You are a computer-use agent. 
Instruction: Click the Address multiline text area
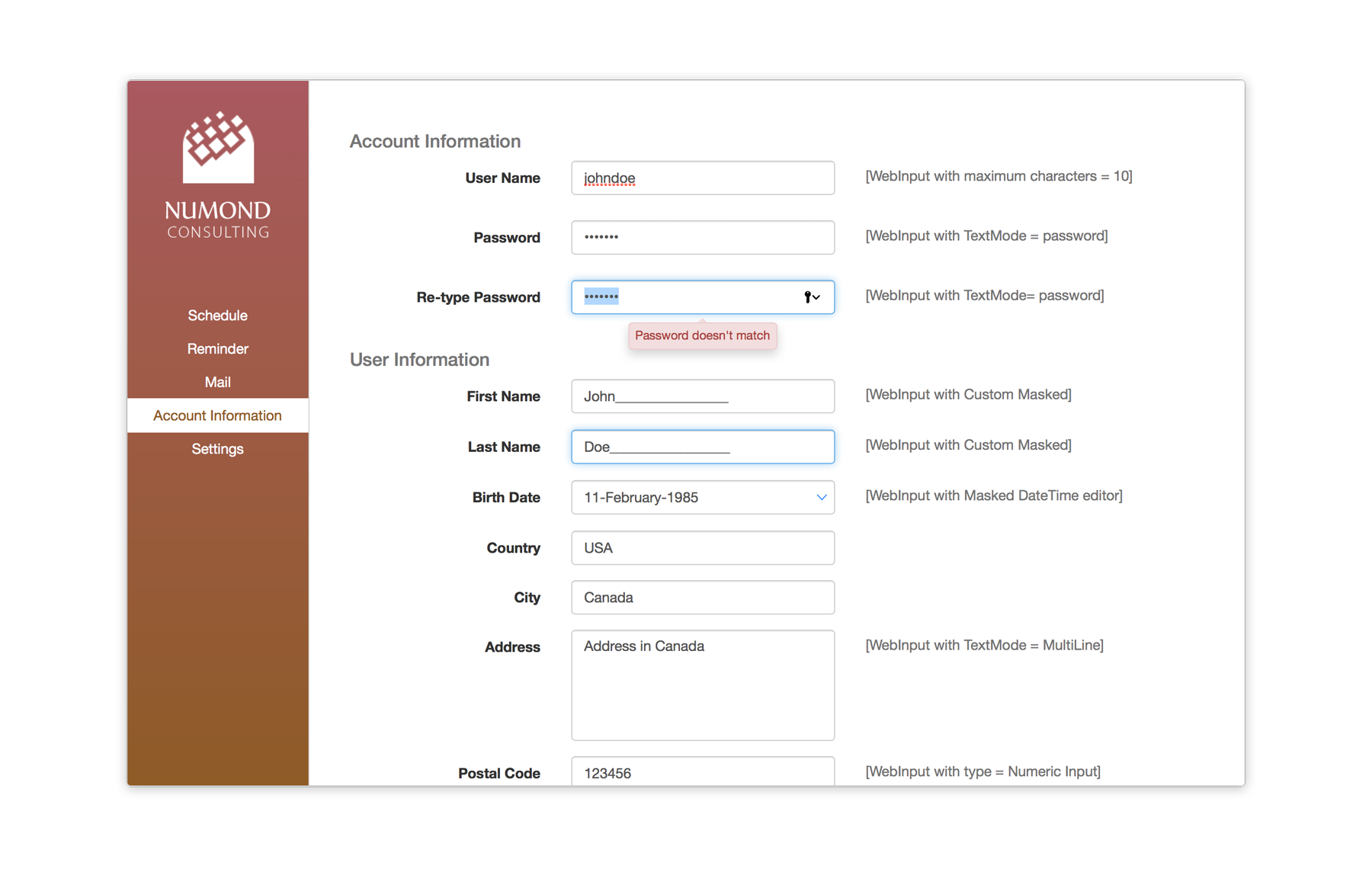(x=702, y=685)
